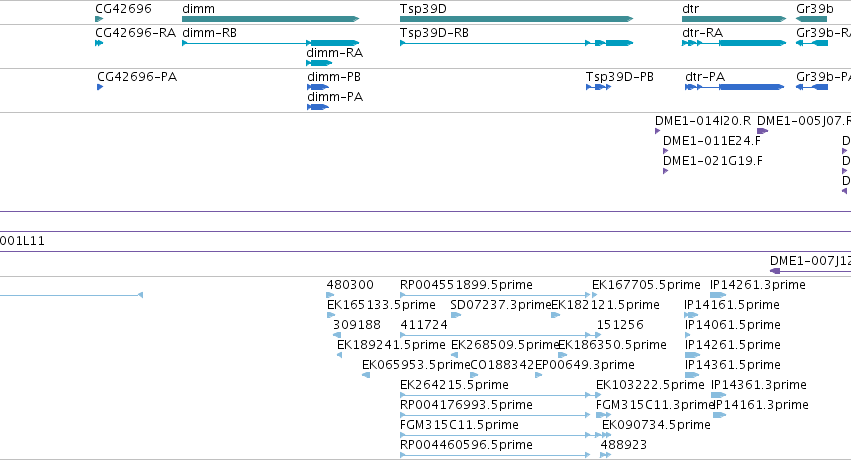The image size is (851, 460).
Task: Click EST IP14361.5prime
Action: 733,365
